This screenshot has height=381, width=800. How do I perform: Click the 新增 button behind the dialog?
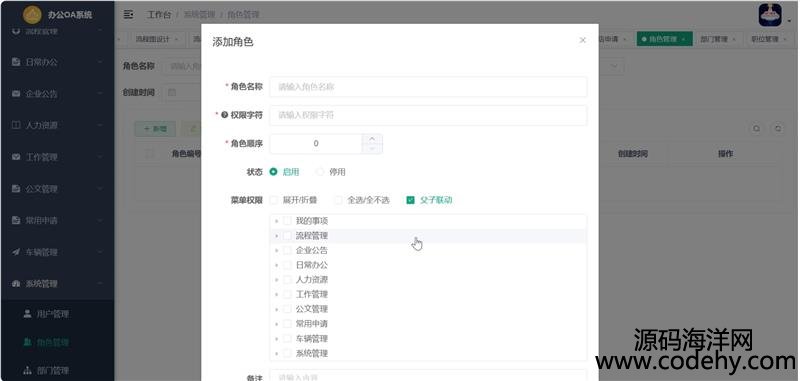tap(155, 129)
